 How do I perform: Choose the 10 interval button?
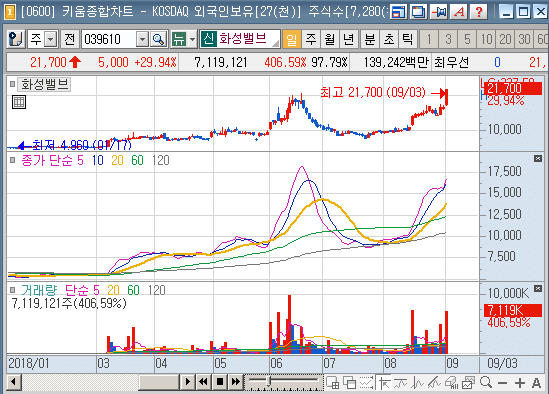[x=486, y=39]
